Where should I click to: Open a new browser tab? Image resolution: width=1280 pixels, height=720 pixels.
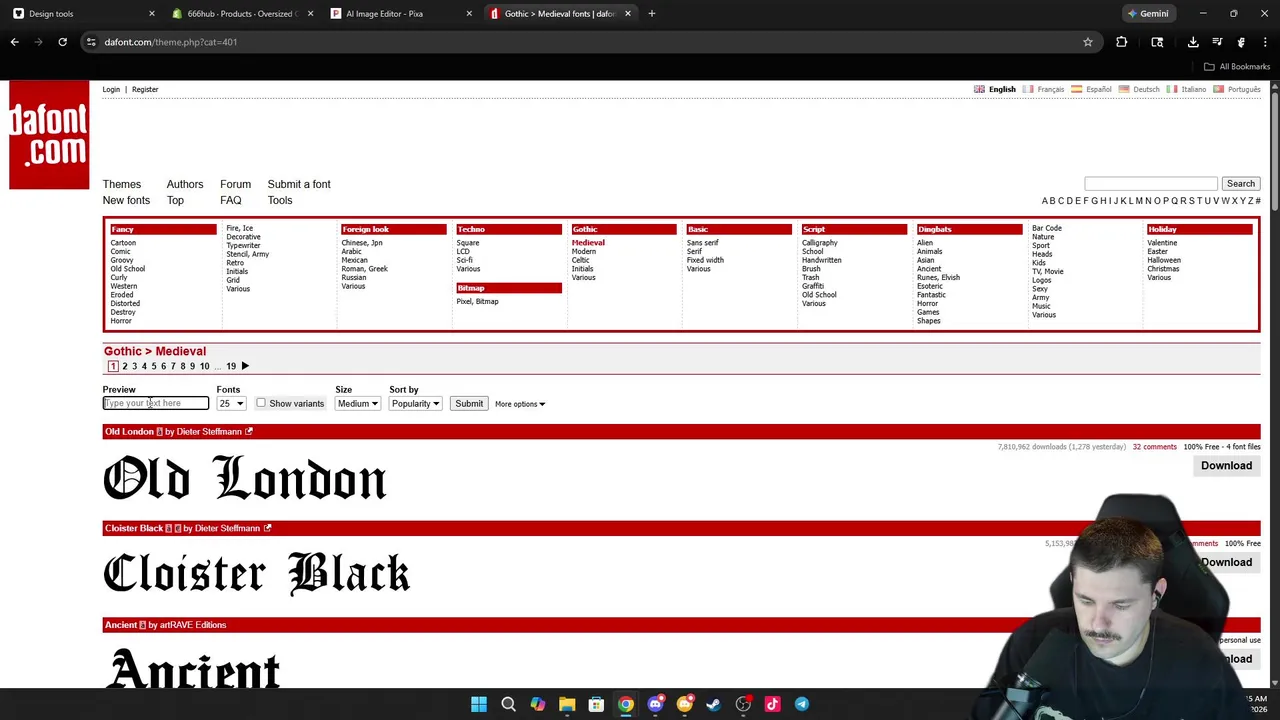click(651, 13)
